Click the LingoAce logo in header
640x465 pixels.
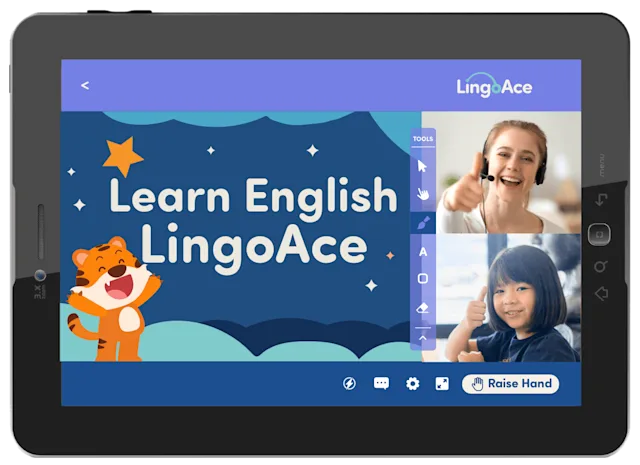(494, 85)
